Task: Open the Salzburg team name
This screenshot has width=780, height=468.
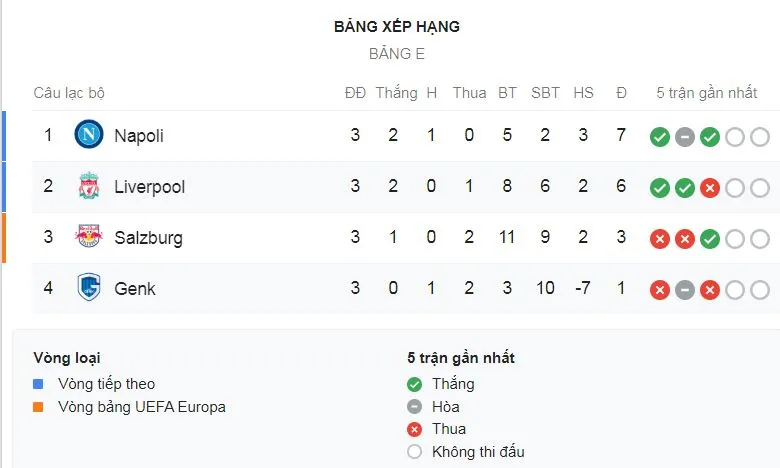Action: (148, 238)
